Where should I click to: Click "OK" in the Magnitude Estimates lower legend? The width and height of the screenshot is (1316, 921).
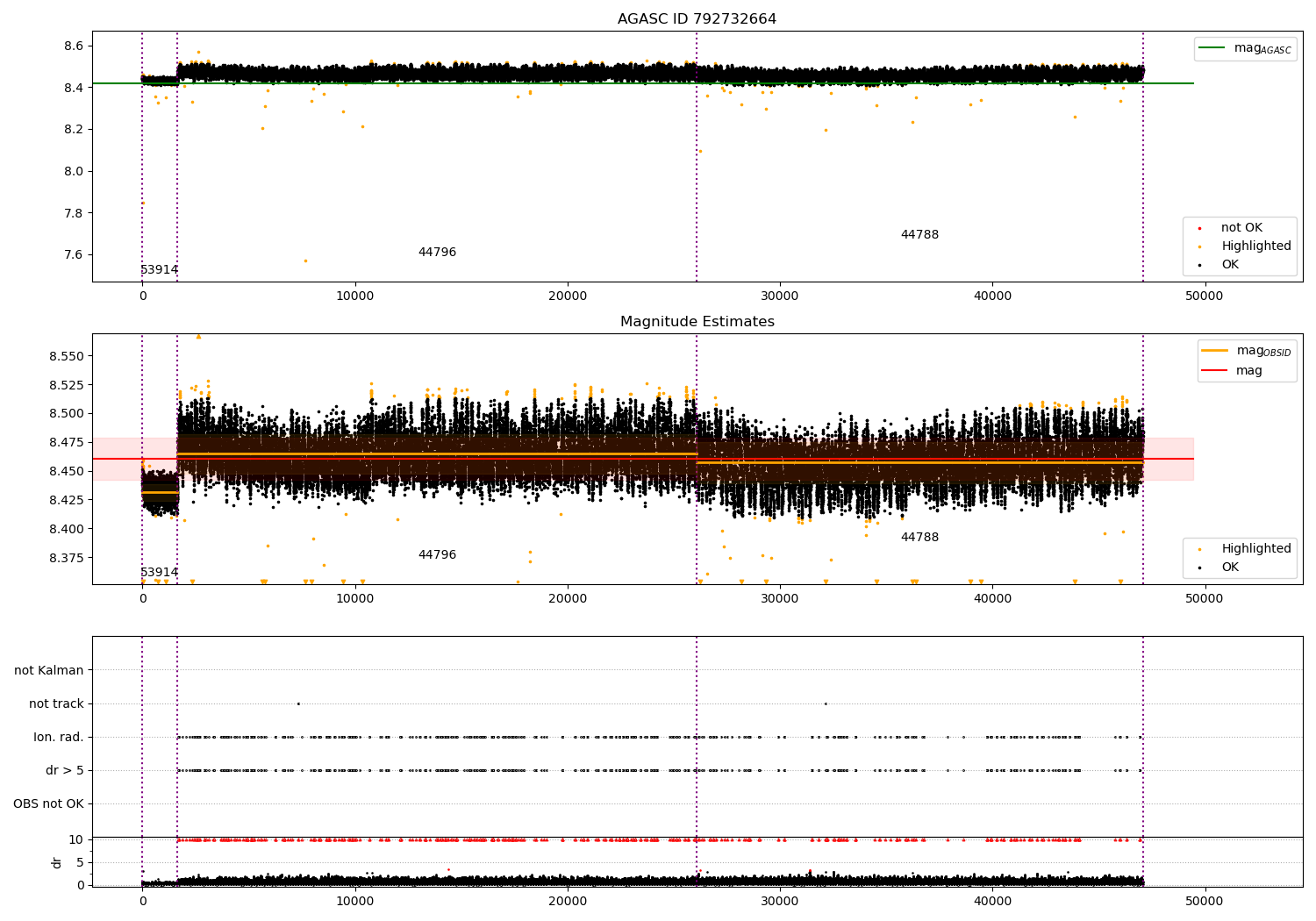tap(1230, 568)
